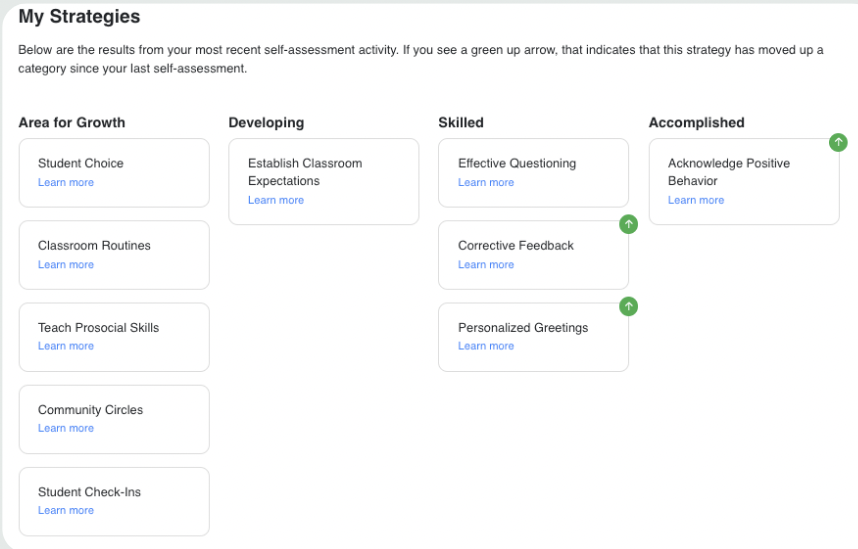Screen dimensions: 858x549
Task: Click the Effective Questioning card title
Action: (517, 163)
